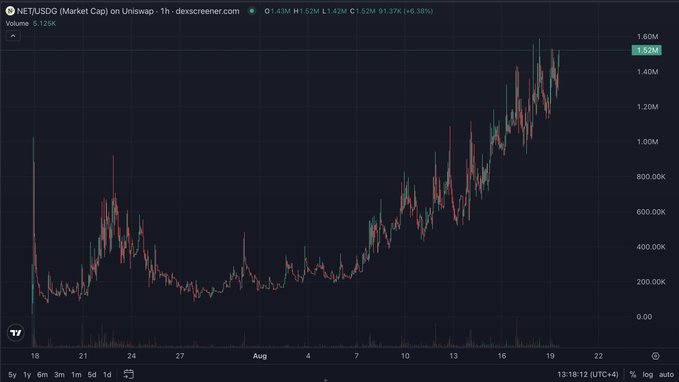The image size is (679, 382).
Task: Select the 5y time range
Action: click(12, 375)
